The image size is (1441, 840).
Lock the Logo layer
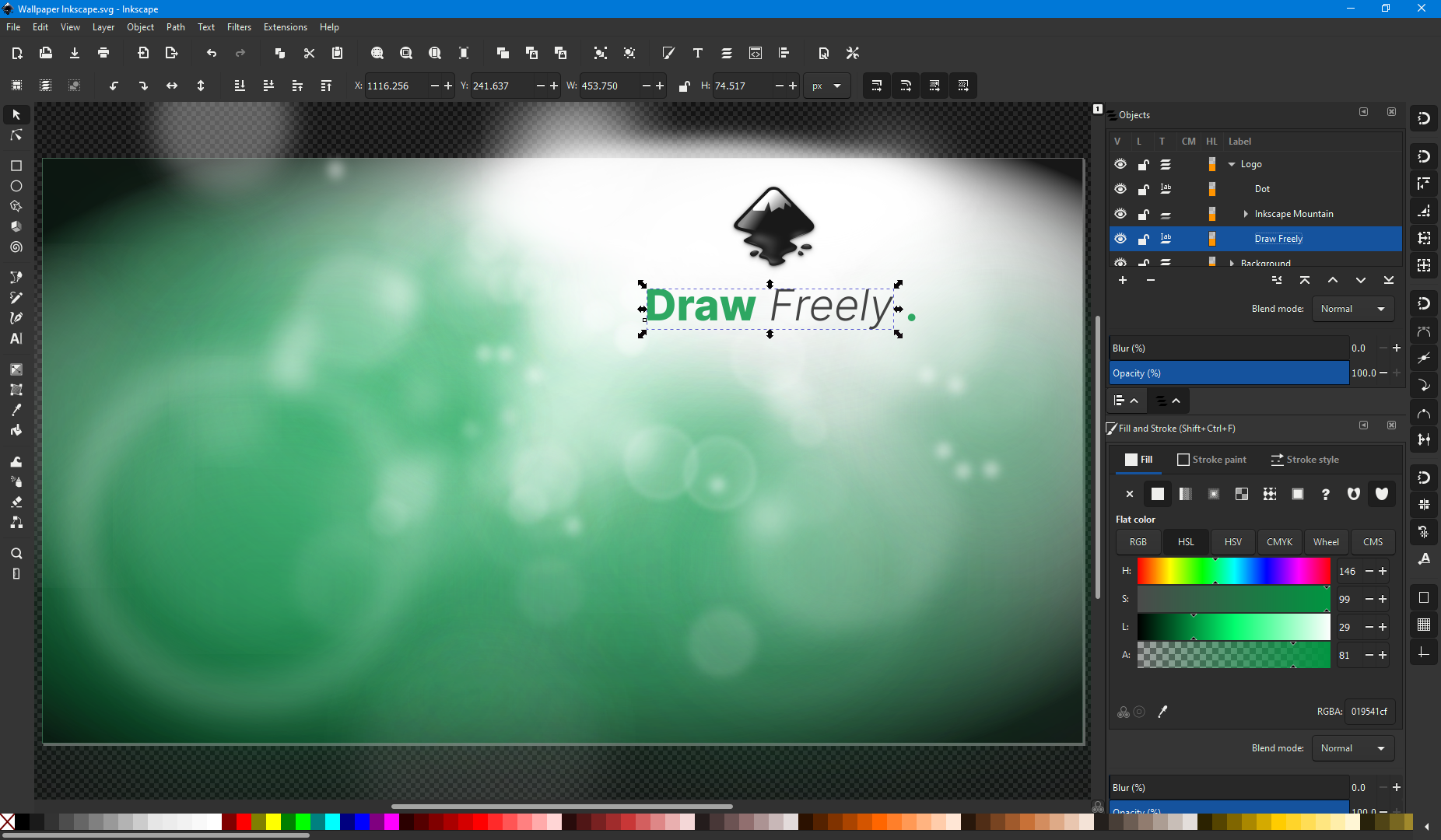coord(1143,164)
